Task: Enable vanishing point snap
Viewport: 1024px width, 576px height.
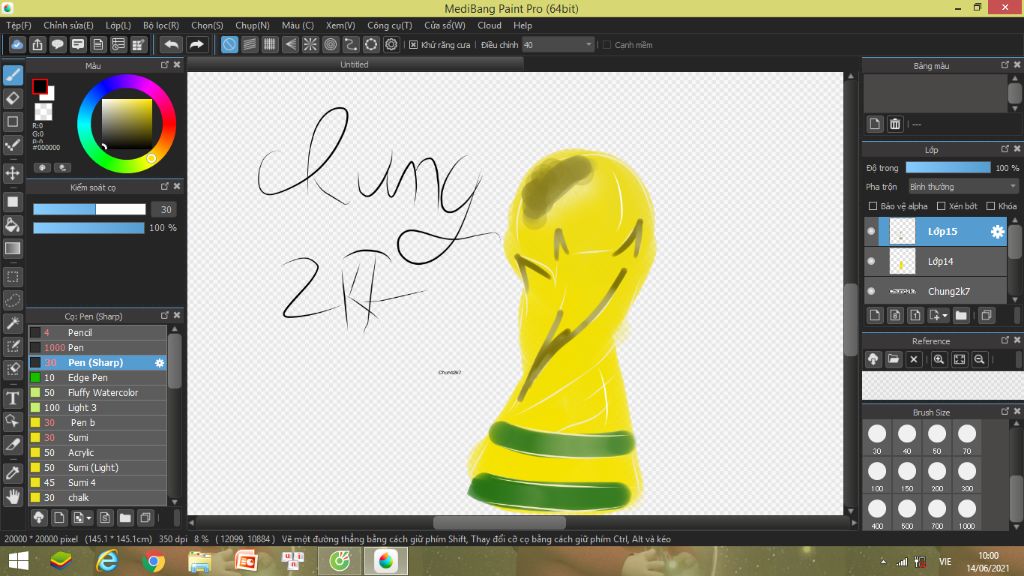Action: (290, 44)
